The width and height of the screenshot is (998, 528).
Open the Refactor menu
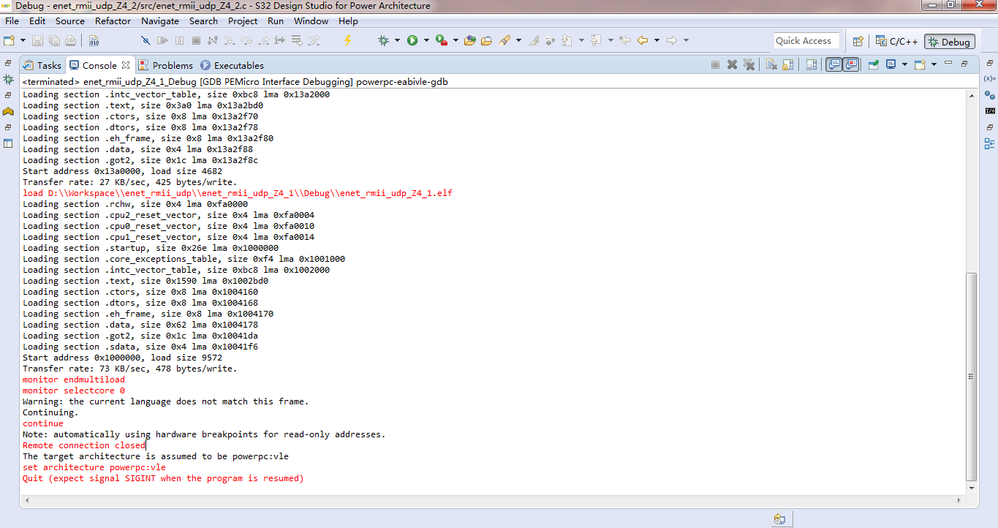[113, 21]
